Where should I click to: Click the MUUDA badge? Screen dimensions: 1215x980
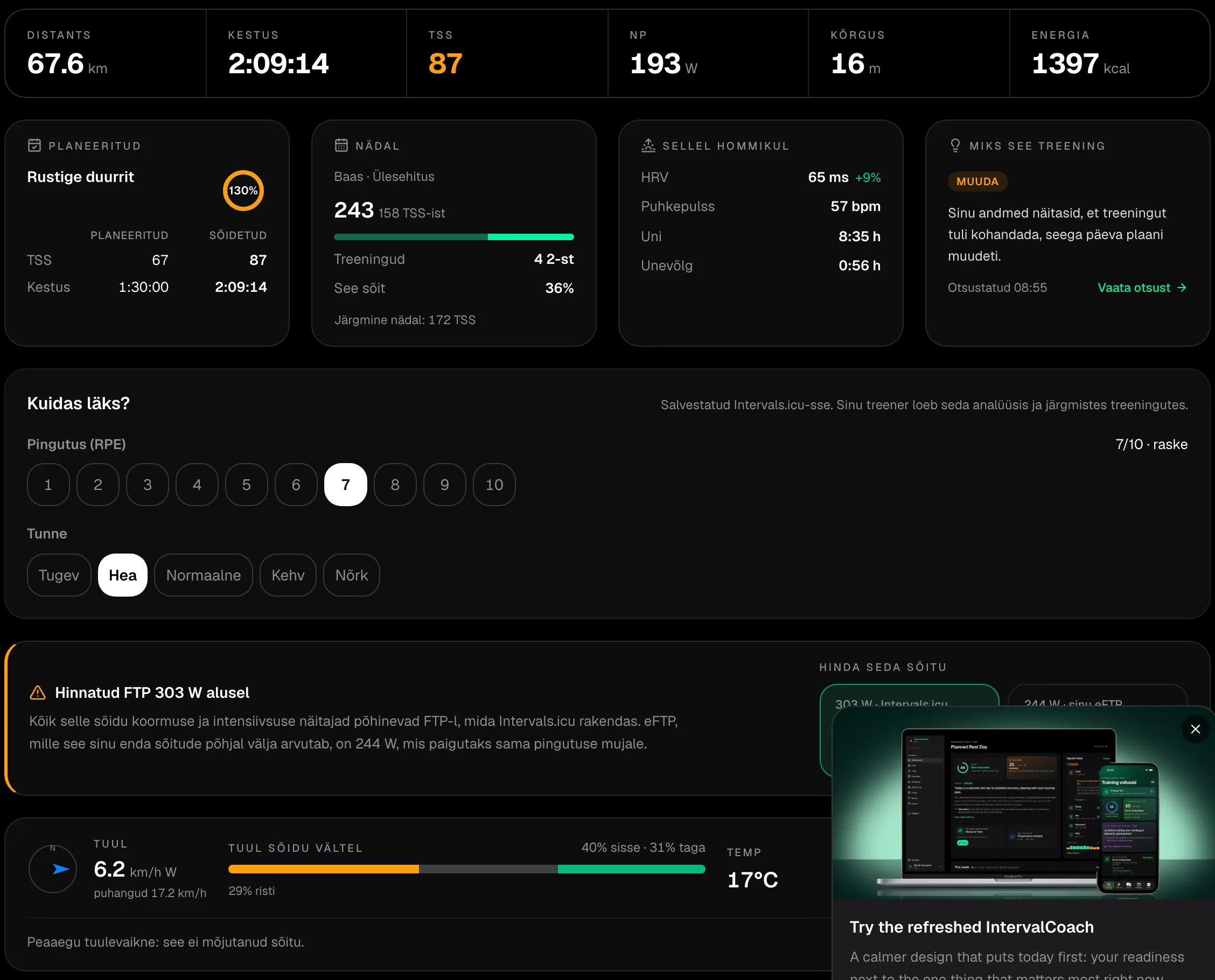[977, 182]
